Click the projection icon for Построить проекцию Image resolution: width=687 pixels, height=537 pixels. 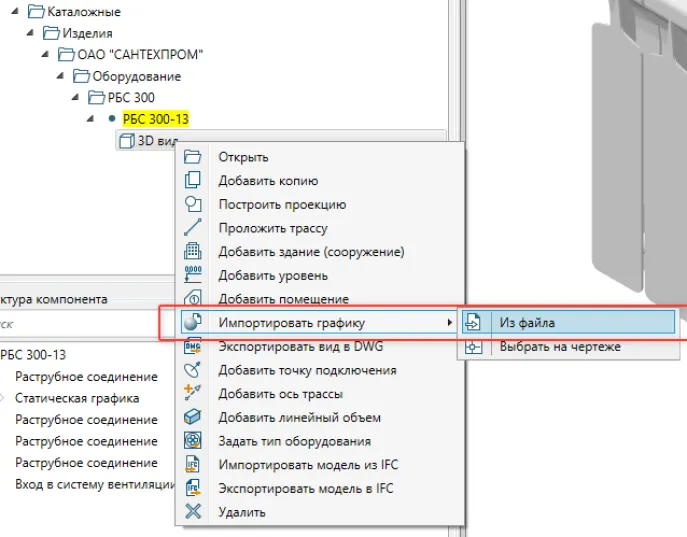click(194, 204)
